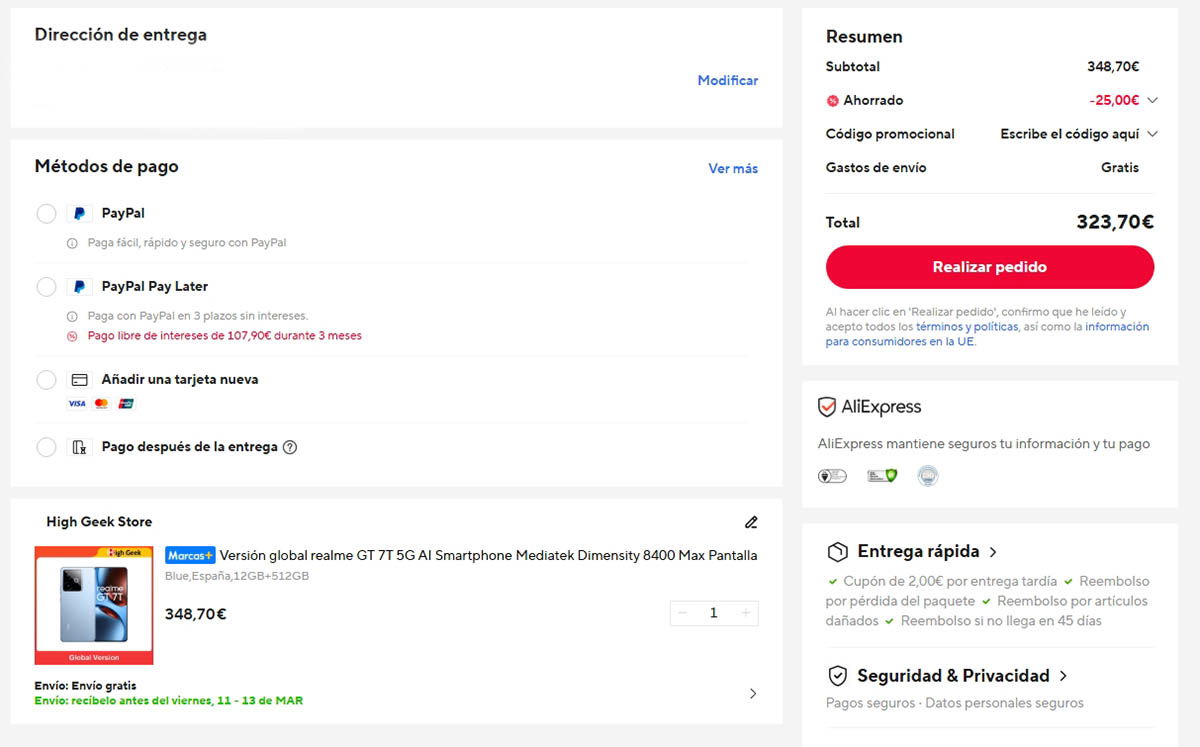
Task: Select the PayPal Pay Later radio button
Action: [x=46, y=286]
